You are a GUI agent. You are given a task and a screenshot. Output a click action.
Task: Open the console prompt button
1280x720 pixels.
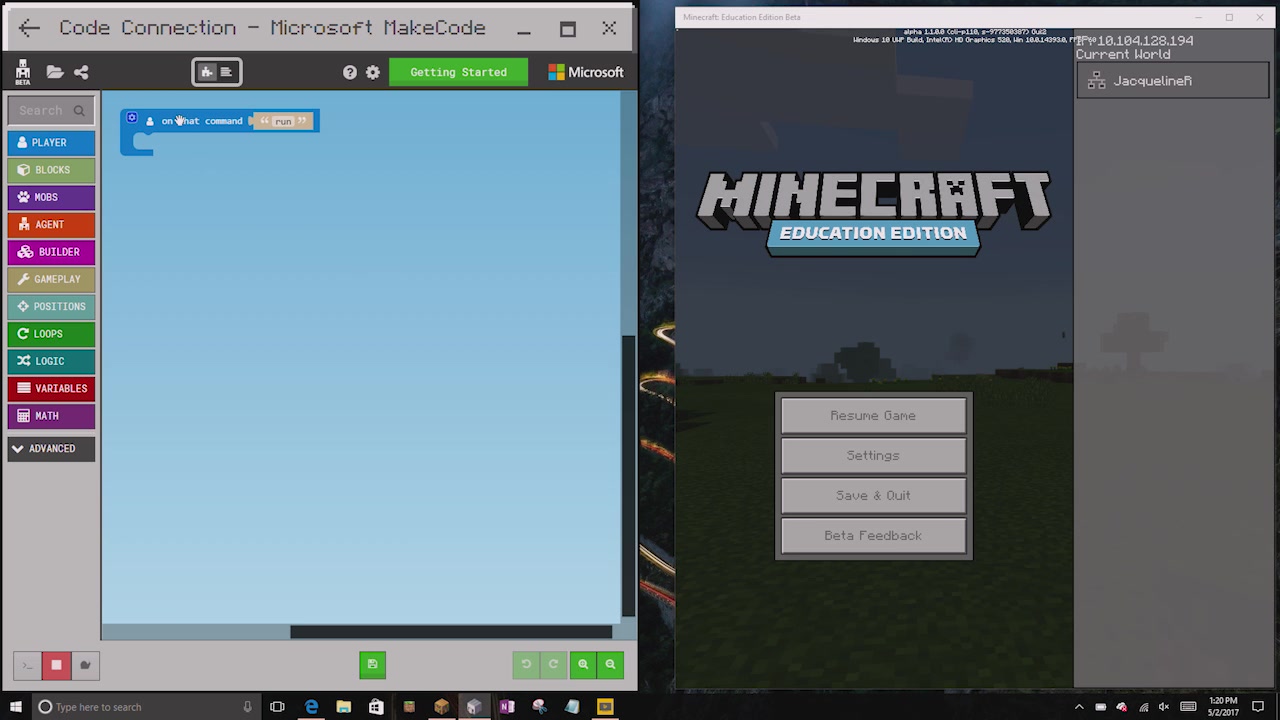tap(27, 665)
